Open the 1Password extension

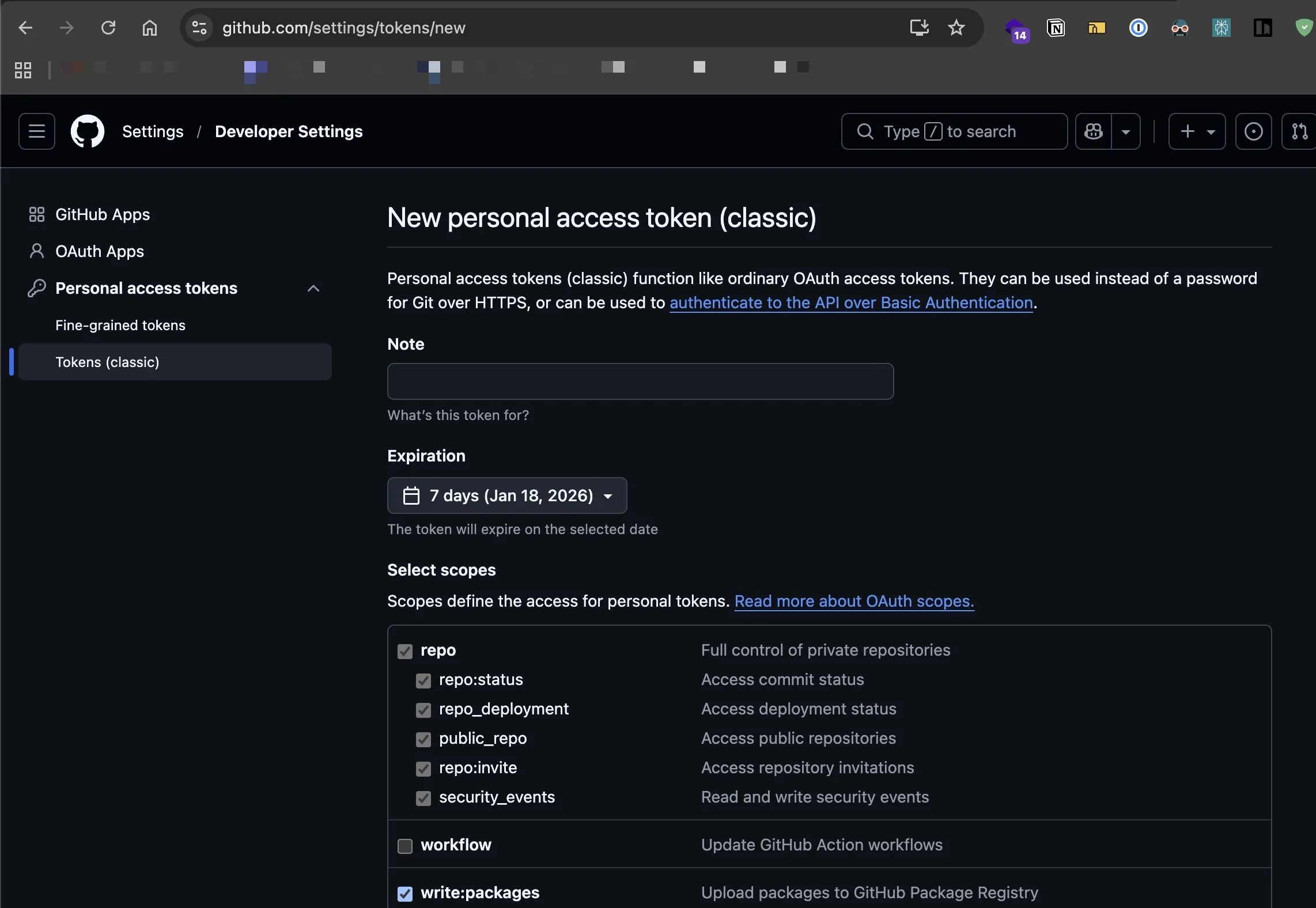(x=1138, y=28)
